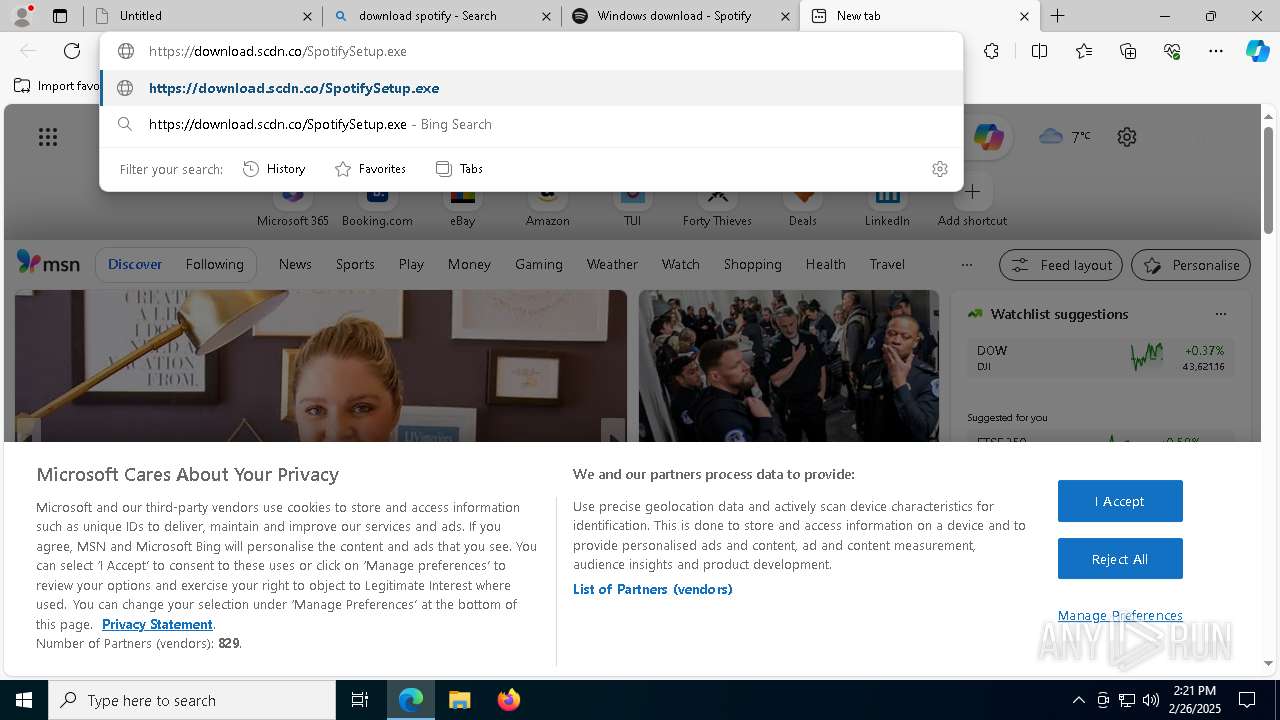1280x720 pixels.
Task: Open Task View in the taskbar
Action: [x=360, y=700]
